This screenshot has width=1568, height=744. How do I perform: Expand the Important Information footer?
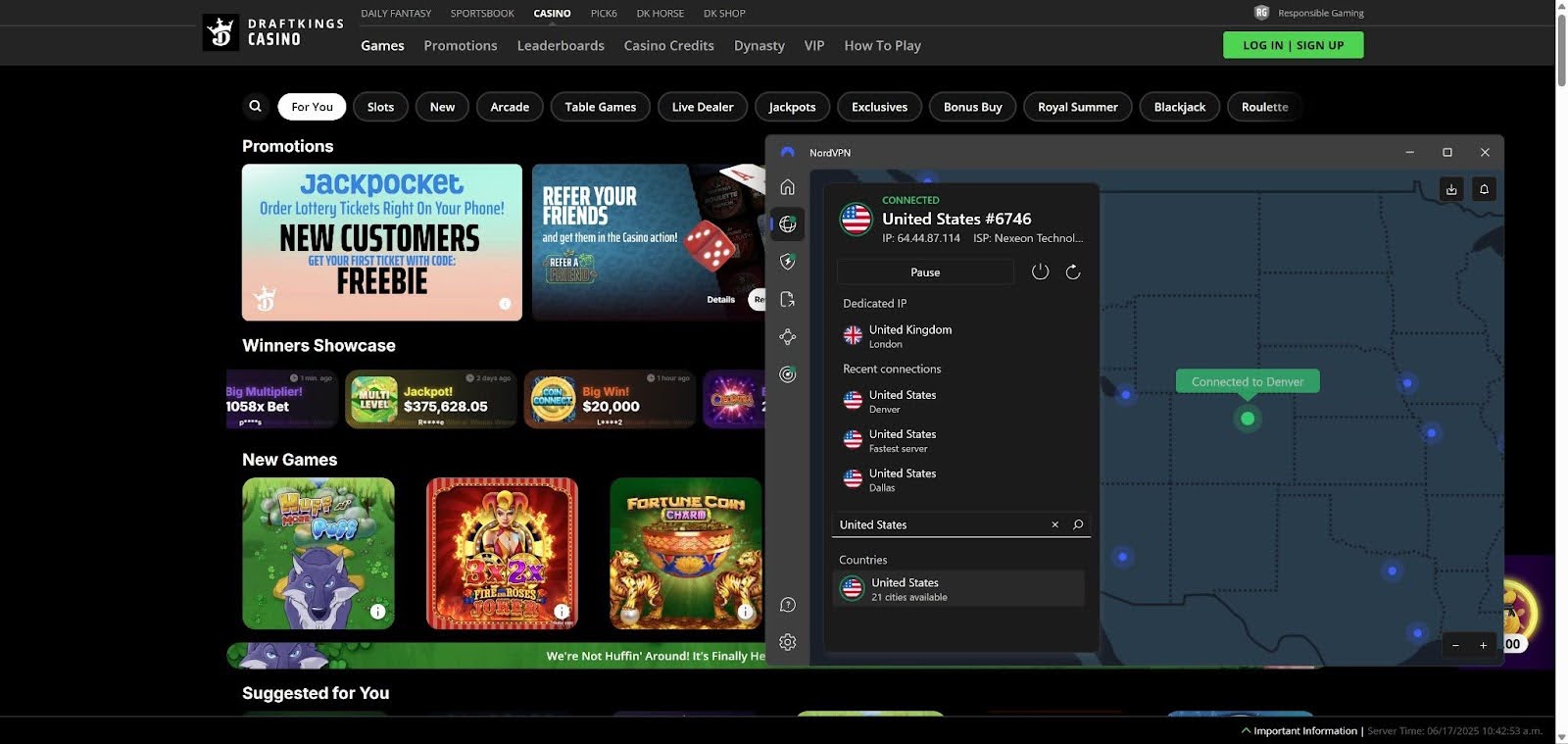1300,730
